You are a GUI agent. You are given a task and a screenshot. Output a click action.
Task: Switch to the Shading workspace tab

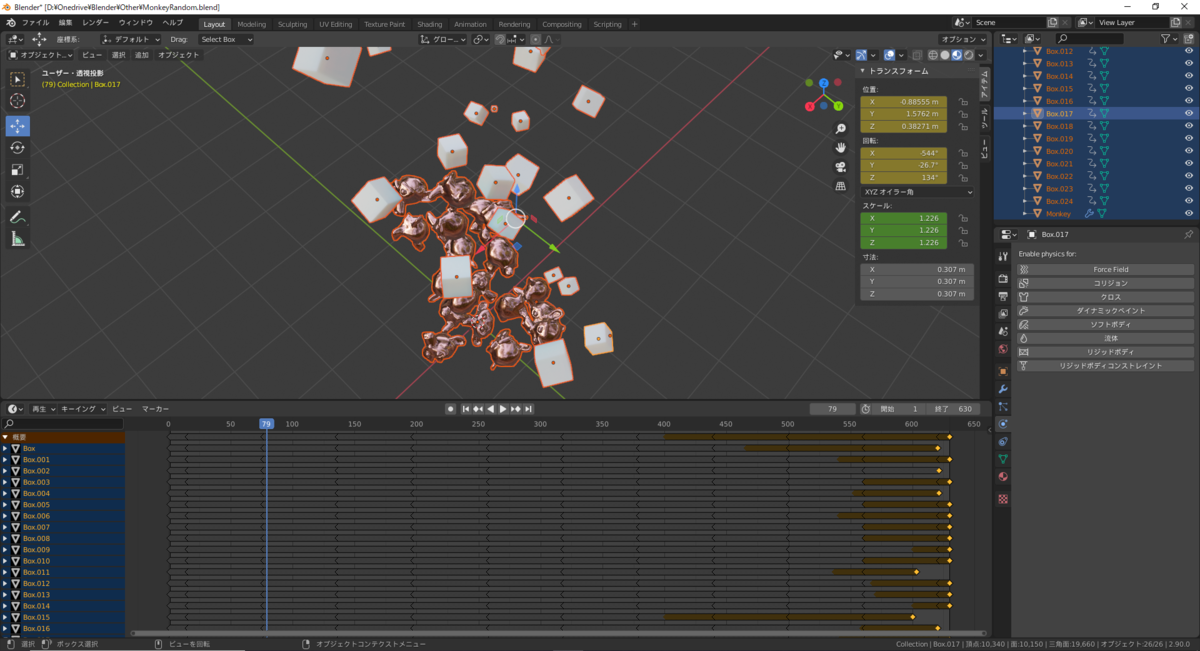click(430, 24)
